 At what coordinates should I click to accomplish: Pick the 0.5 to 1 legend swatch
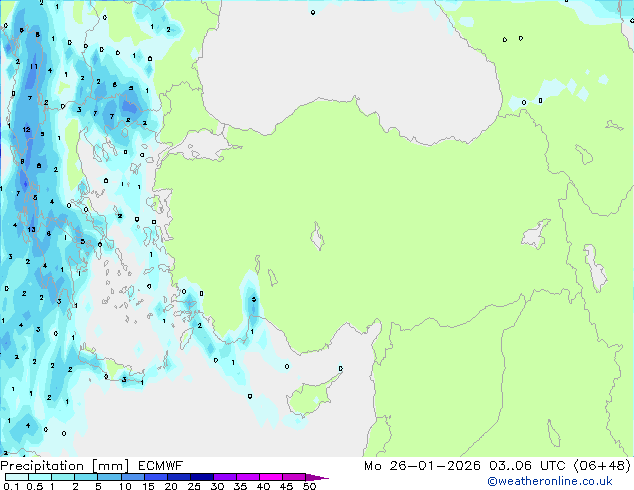point(40,477)
